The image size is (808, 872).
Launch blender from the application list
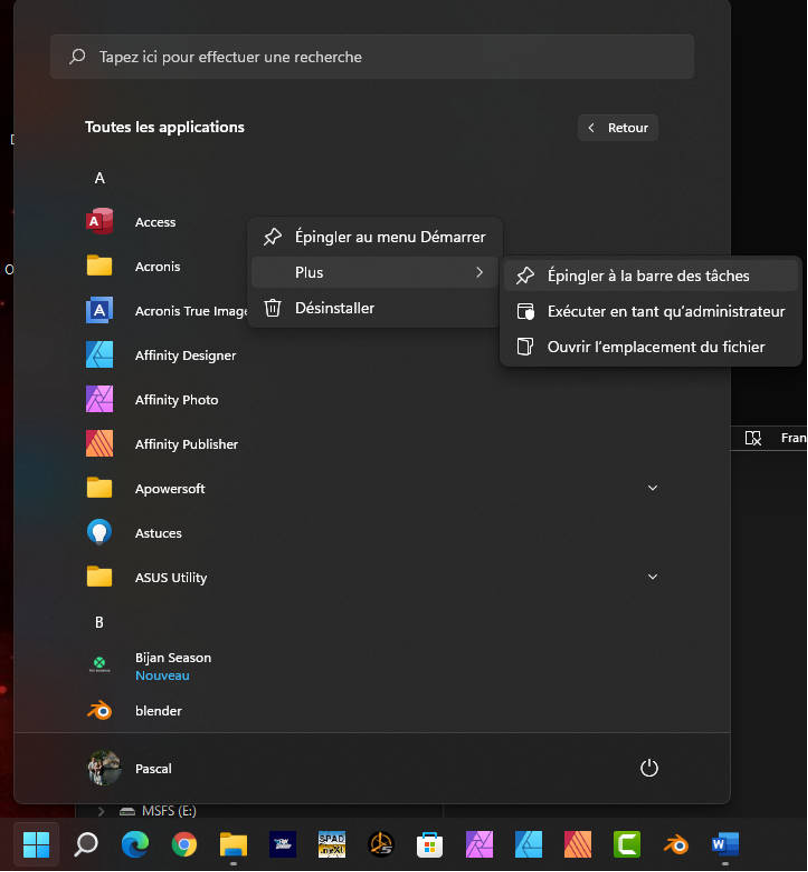[158, 710]
